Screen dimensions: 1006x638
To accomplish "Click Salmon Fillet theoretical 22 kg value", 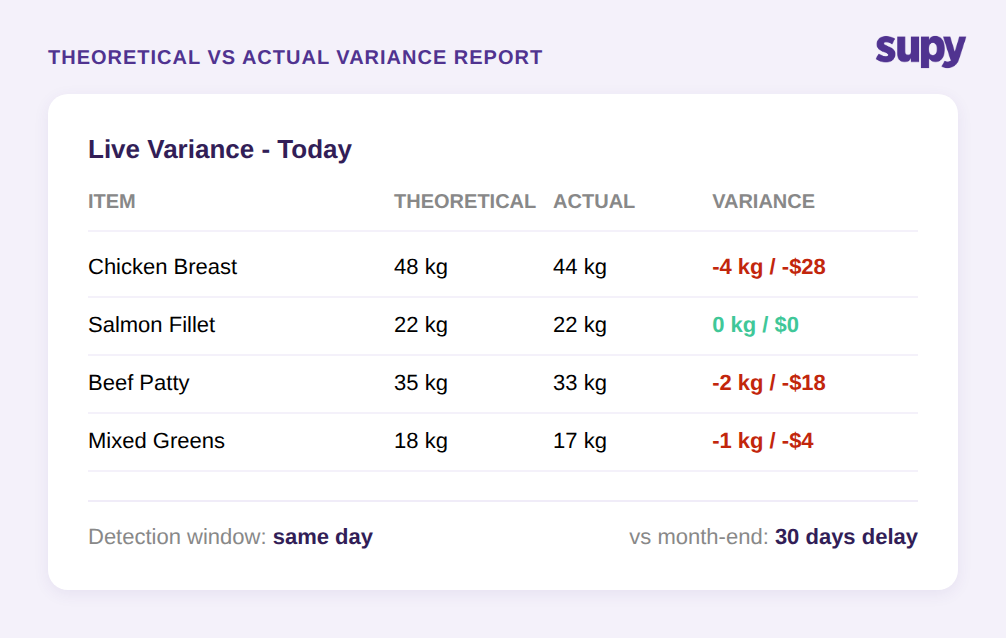I will (421, 325).
